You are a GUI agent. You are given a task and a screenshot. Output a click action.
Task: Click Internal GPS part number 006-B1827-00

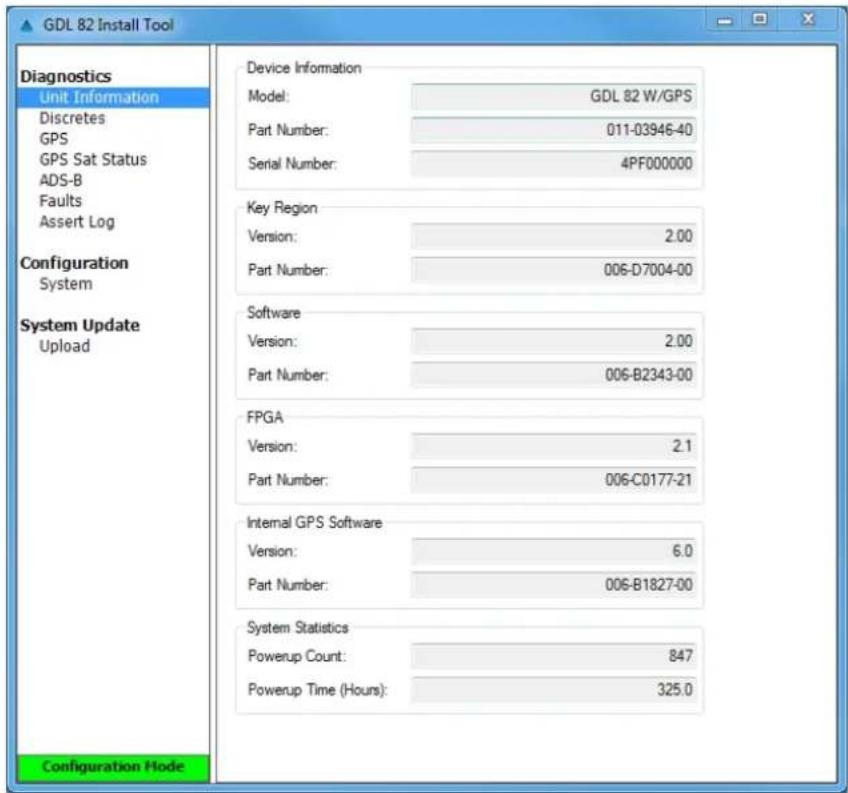554,585
